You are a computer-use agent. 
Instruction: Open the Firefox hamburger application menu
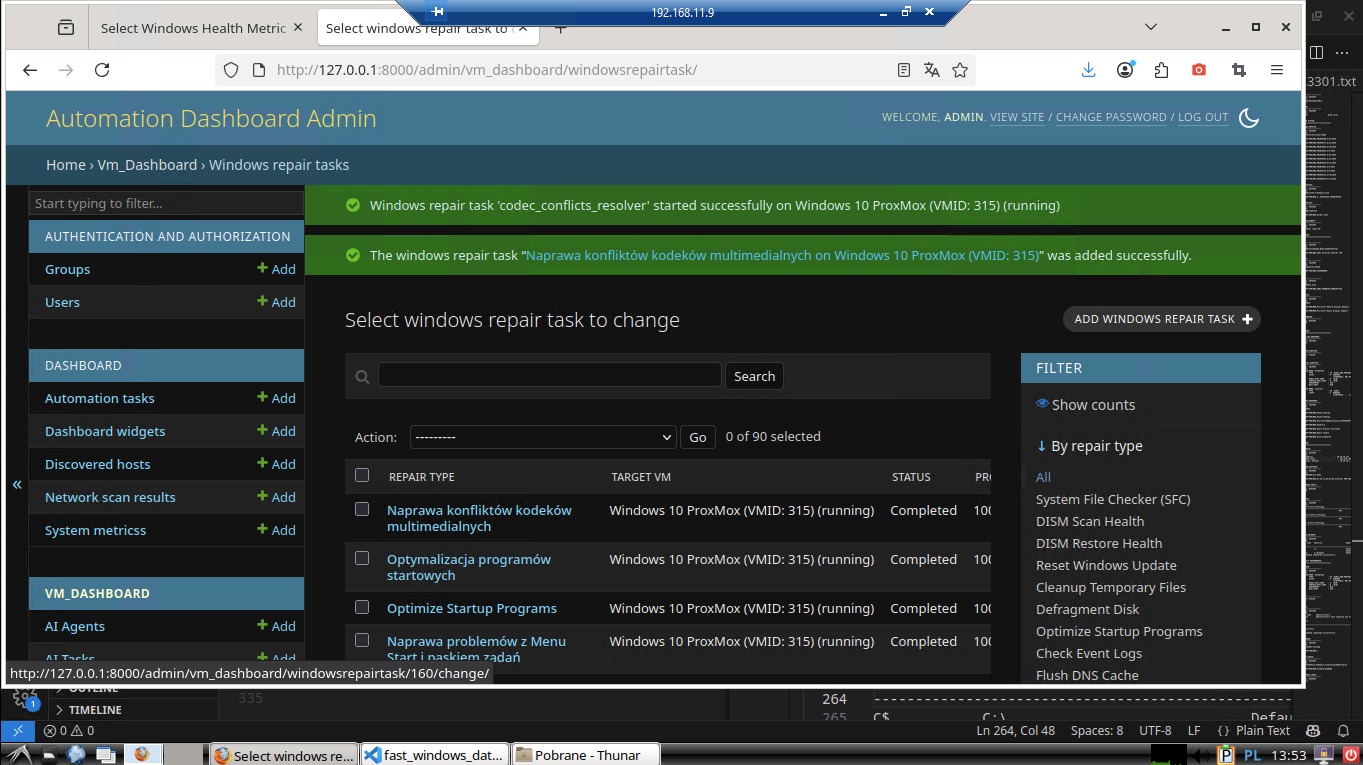[x=1276, y=70]
